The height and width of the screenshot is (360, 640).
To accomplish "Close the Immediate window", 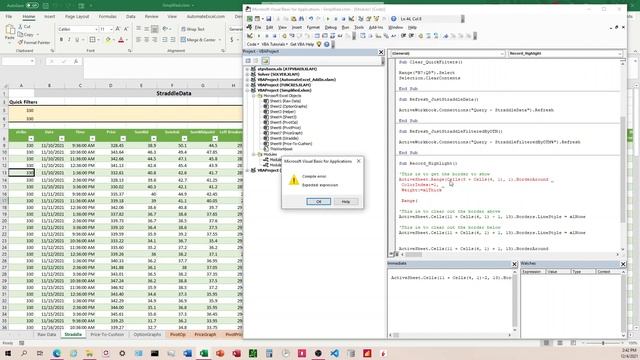I will pyautogui.click(x=514, y=264).
